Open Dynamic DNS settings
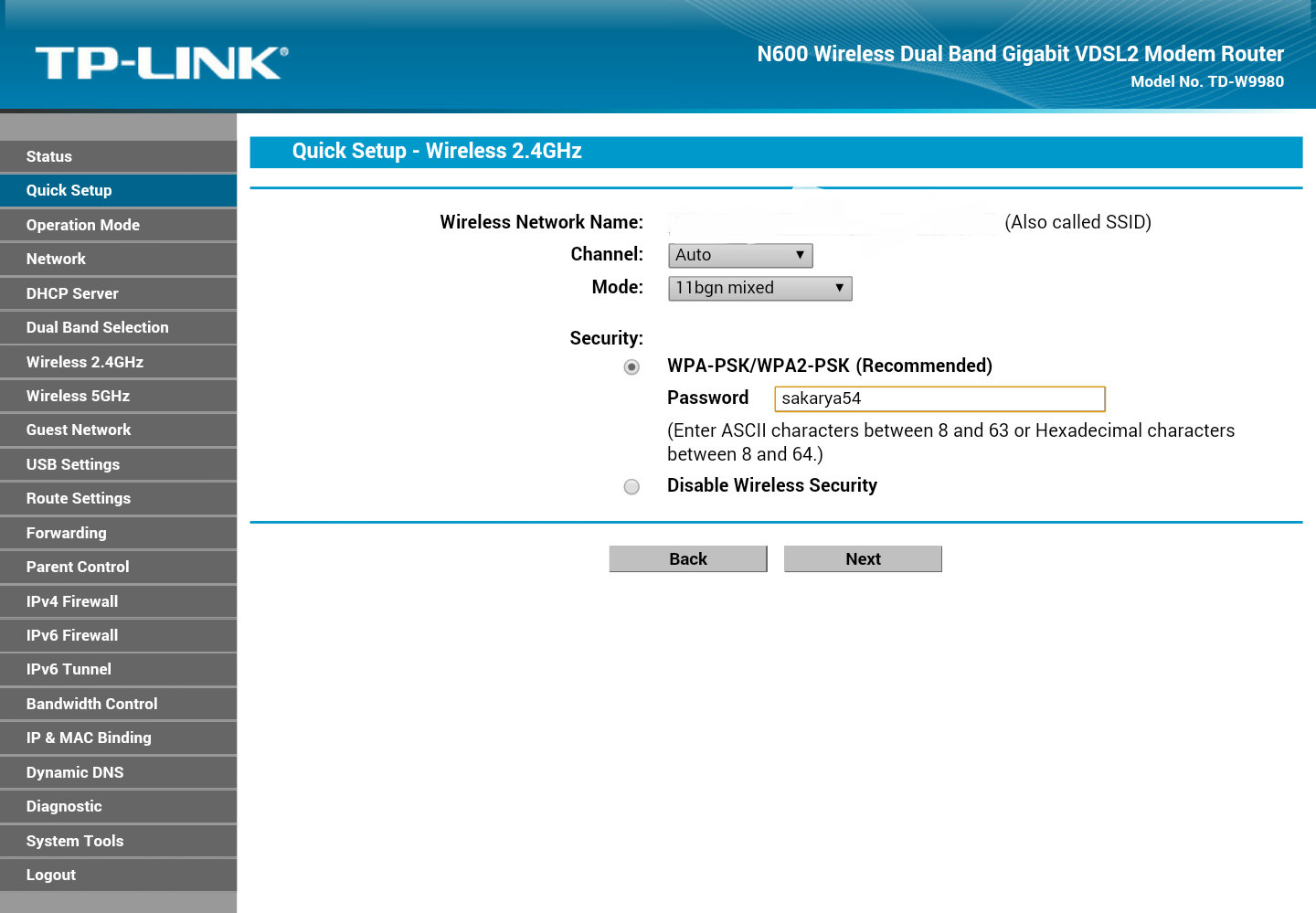 pos(118,772)
